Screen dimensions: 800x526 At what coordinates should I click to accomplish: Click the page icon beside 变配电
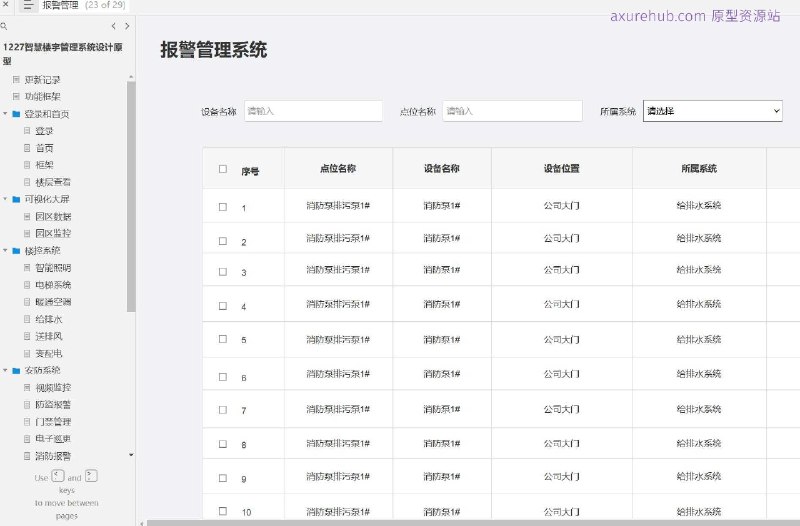tap(27, 353)
